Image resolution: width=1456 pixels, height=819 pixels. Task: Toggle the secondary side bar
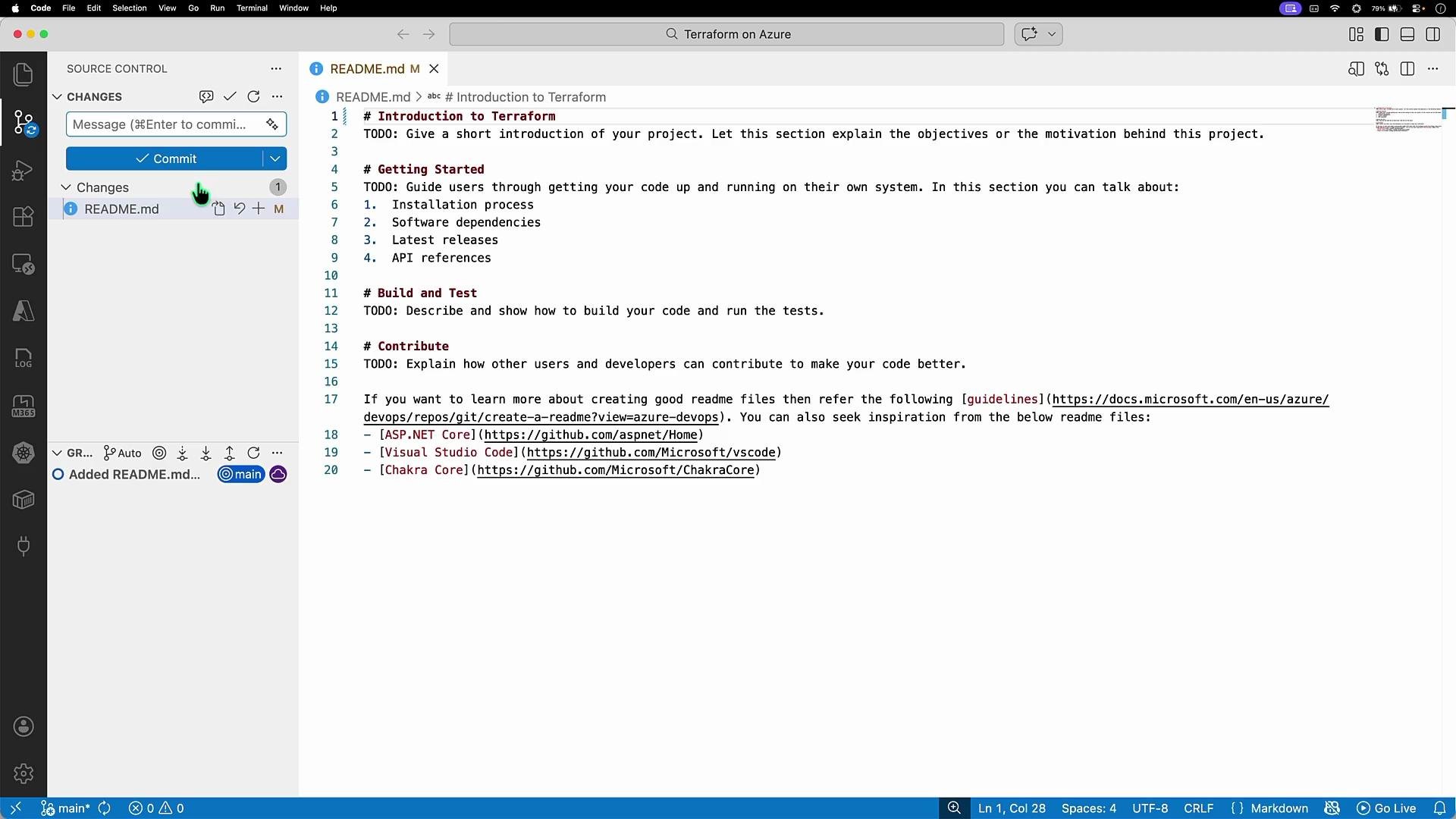(x=1433, y=34)
